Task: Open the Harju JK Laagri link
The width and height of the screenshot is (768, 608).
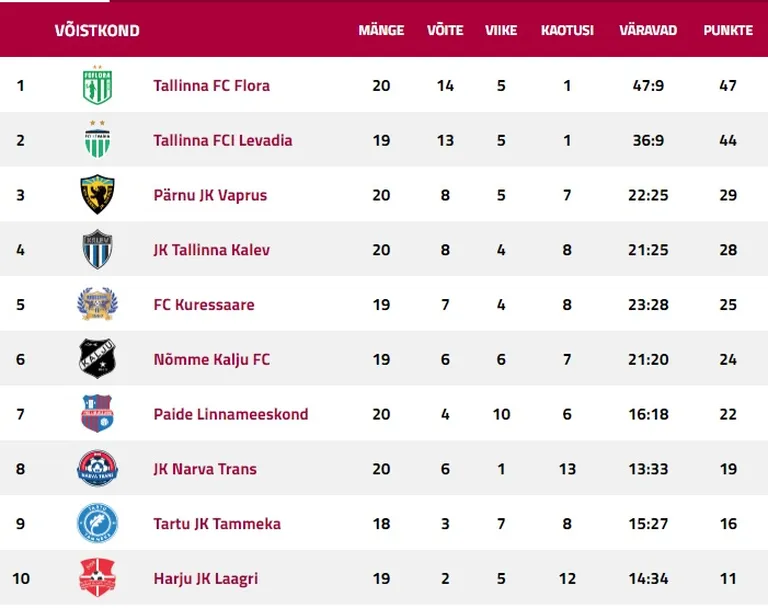Action: click(x=206, y=579)
